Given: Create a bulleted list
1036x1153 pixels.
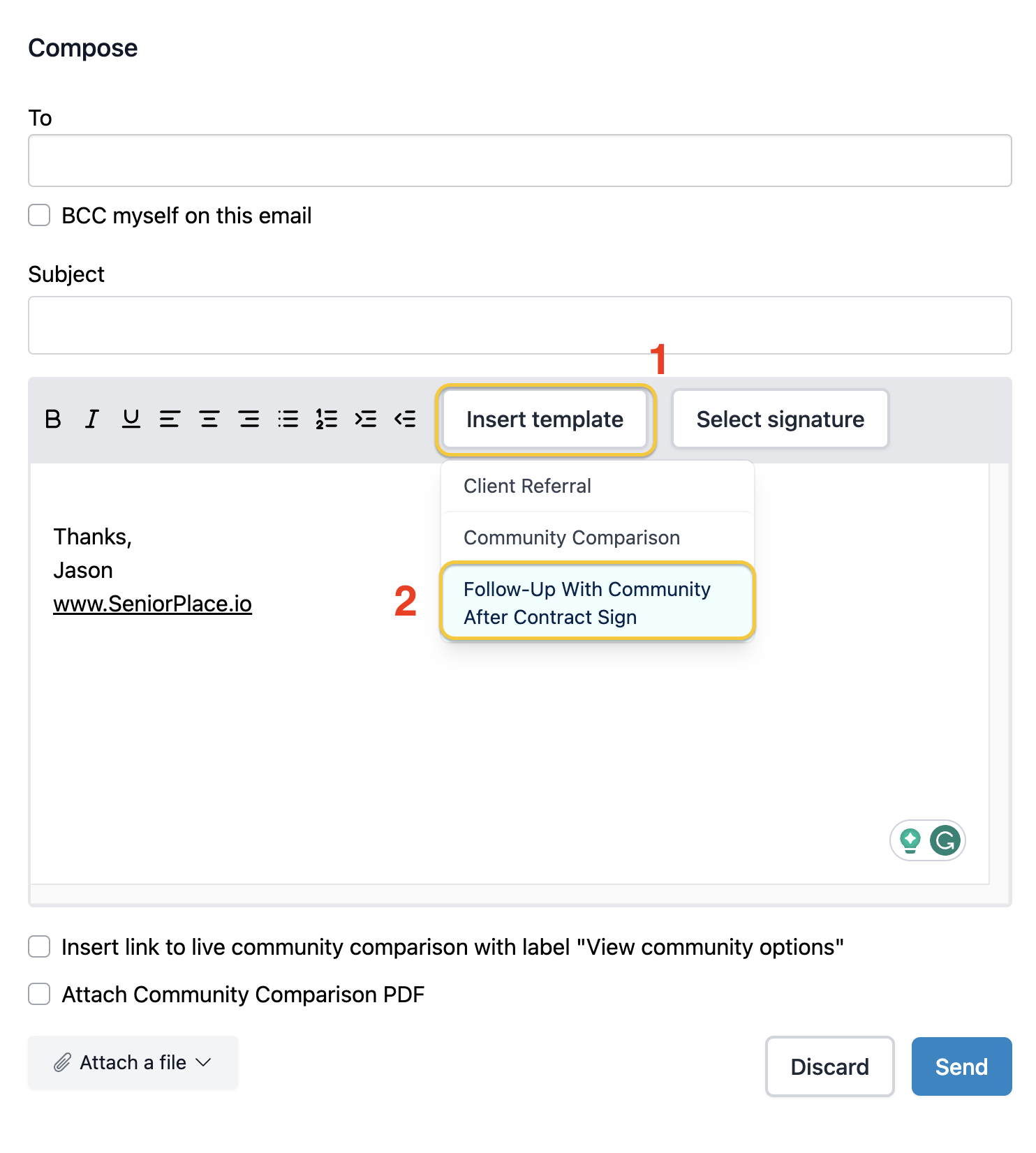Looking at the screenshot, I should tap(288, 419).
